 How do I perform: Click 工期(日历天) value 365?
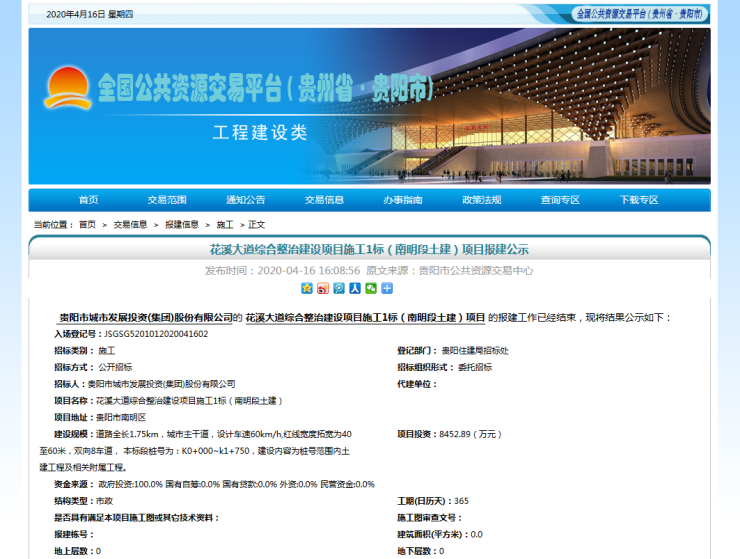(x=462, y=501)
